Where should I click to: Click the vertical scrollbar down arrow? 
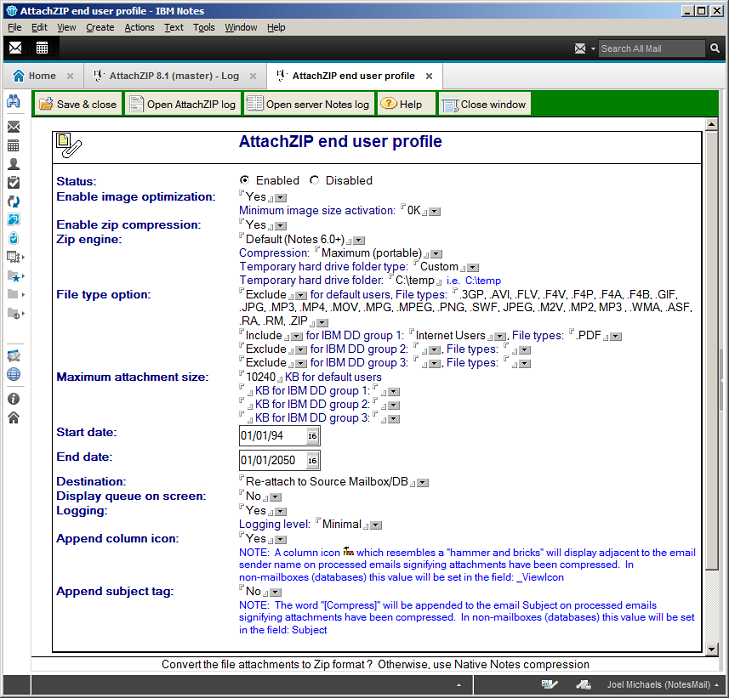point(712,649)
